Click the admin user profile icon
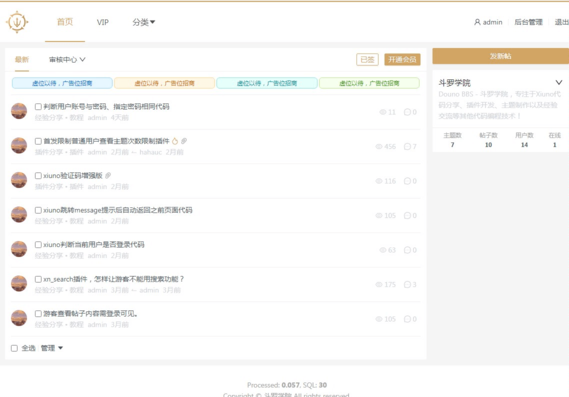569x397 pixels. pyautogui.click(x=477, y=22)
